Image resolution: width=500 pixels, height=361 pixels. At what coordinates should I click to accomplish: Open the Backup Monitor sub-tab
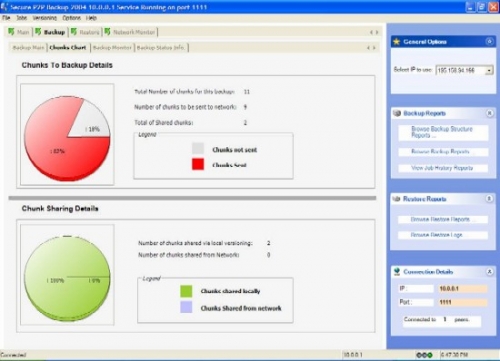(x=112, y=48)
